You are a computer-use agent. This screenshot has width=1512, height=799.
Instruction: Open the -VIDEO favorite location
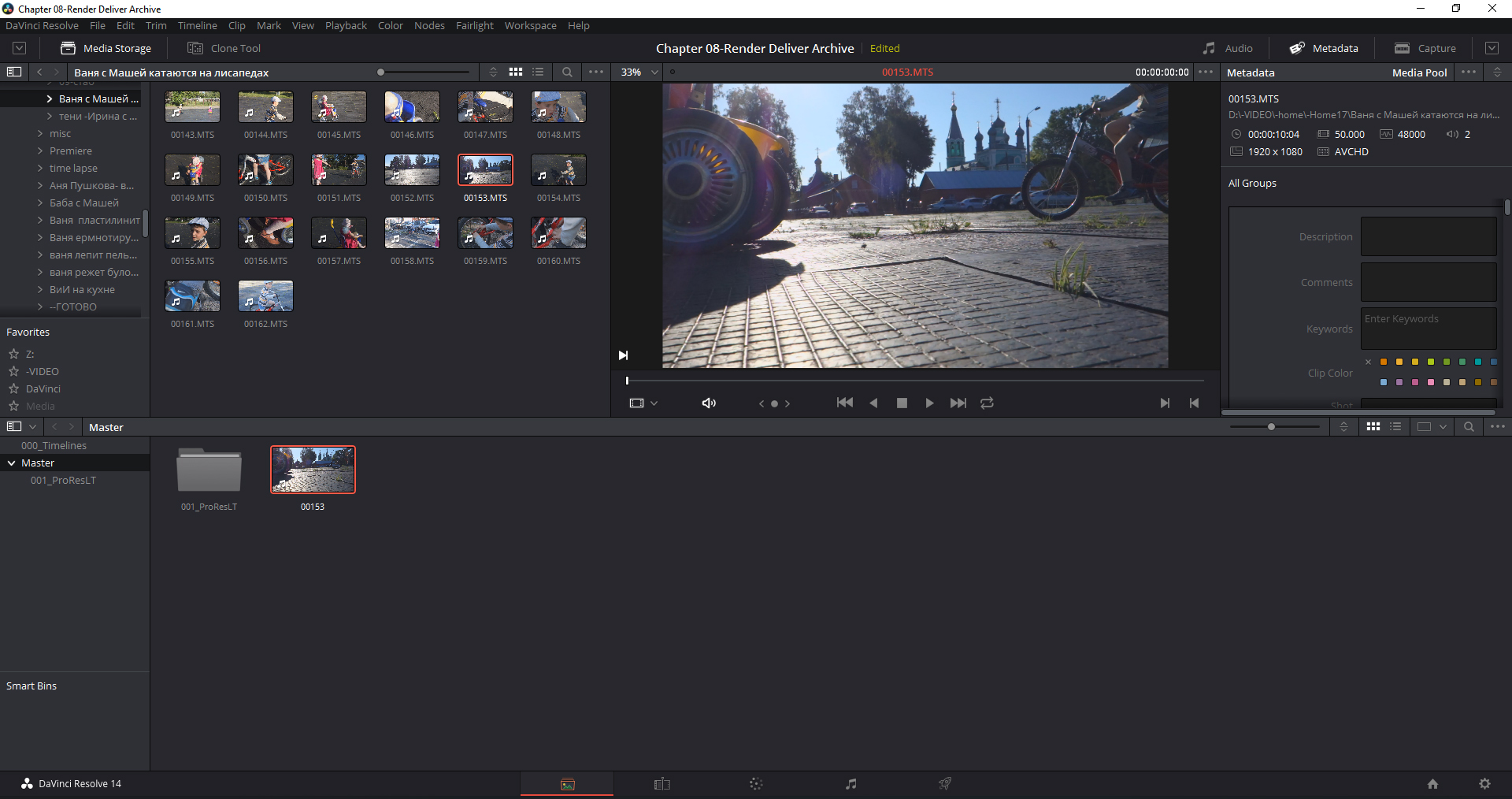coord(42,371)
